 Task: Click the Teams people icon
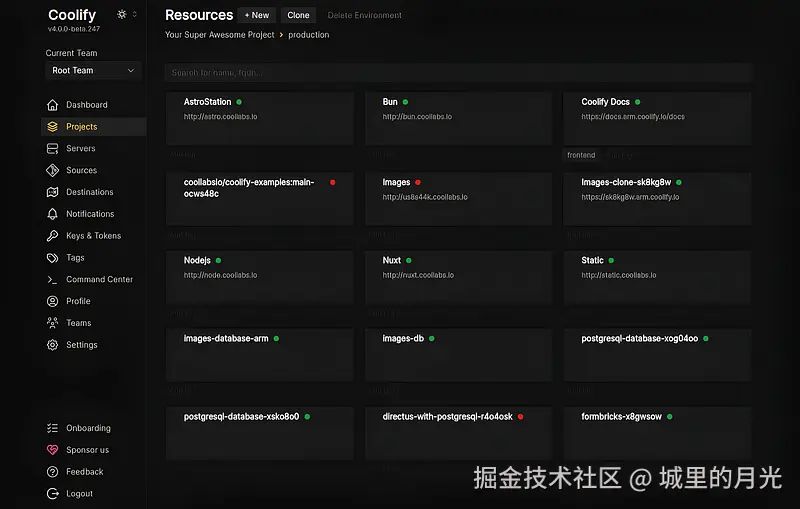(53, 323)
